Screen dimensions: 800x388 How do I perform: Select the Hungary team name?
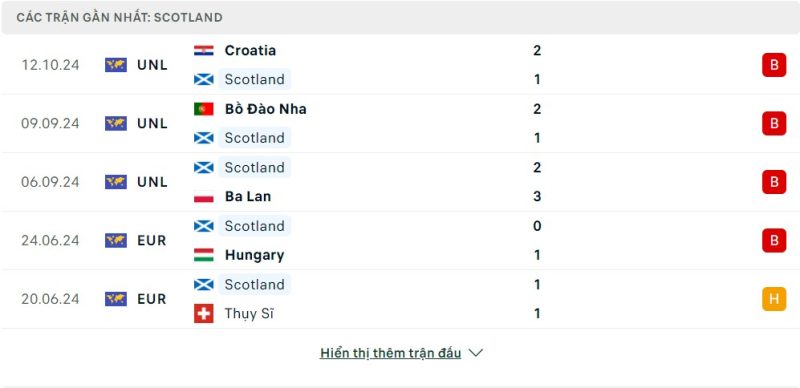[254, 255]
